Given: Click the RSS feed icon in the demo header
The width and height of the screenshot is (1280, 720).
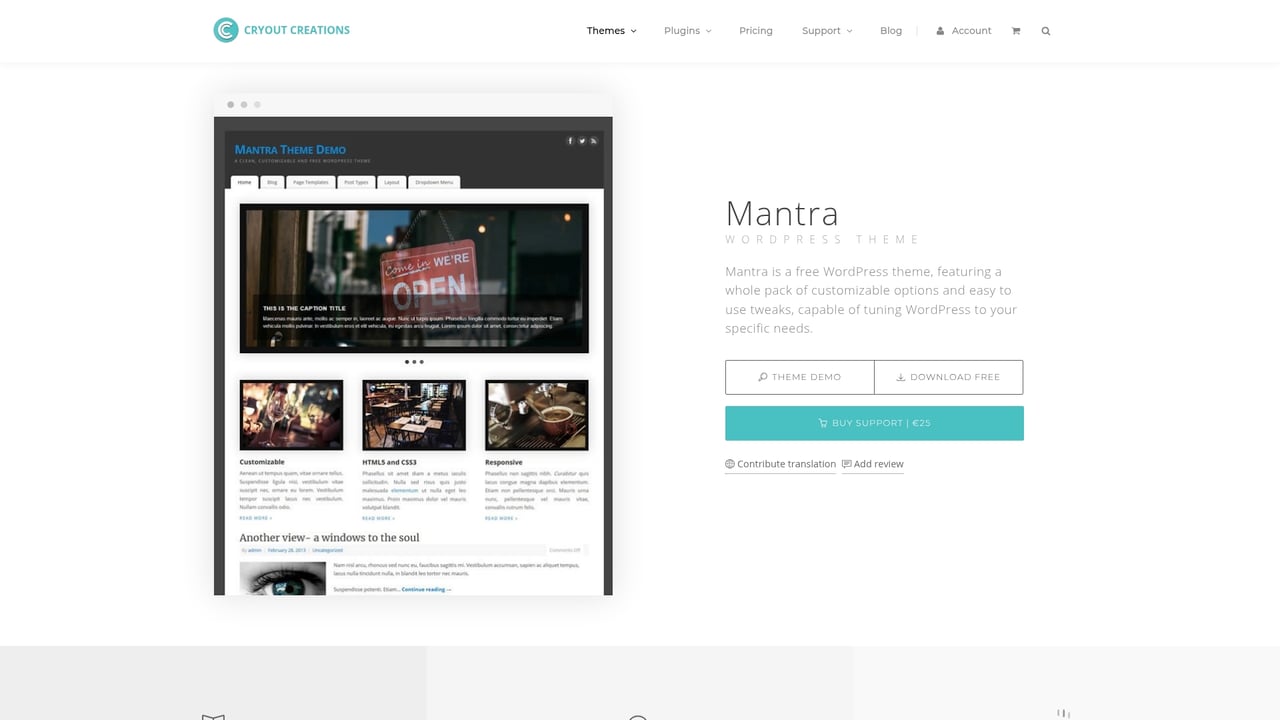Looking at the screenshot, I should click(x=593, y=141).
